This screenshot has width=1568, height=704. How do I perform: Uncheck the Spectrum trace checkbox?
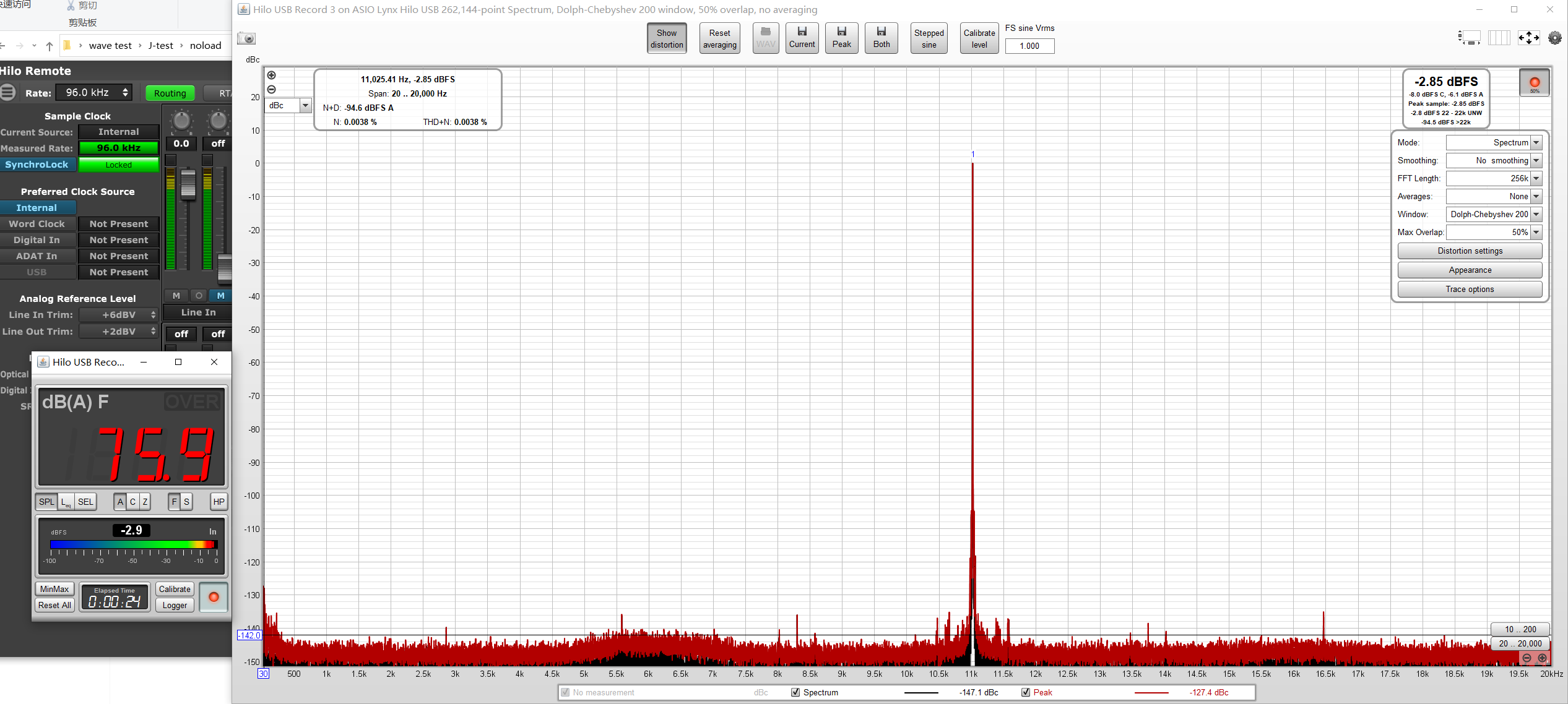click(x=795, y=692)
